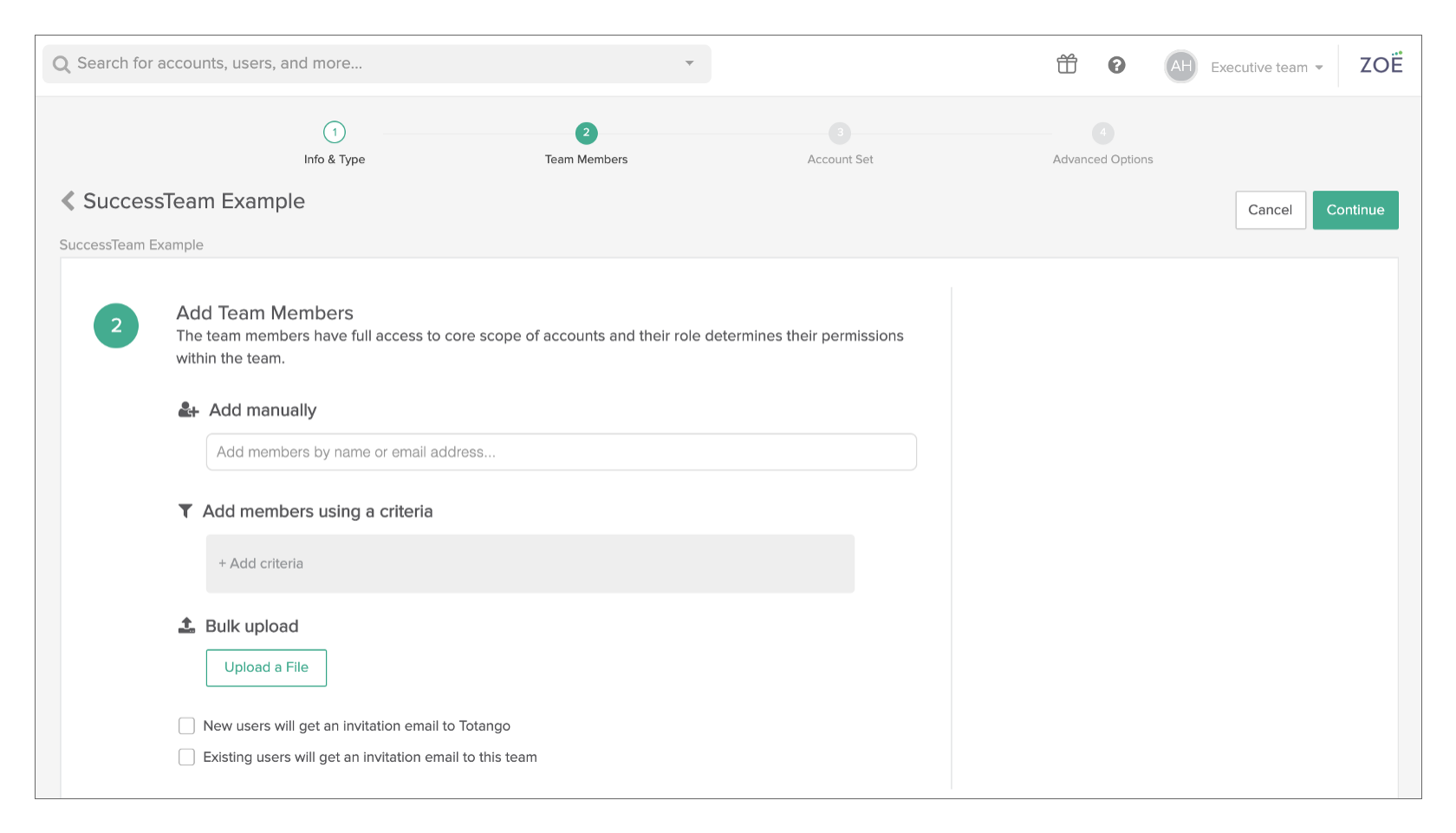Go back using the left chevron arrow
Viewport: 1456px width, 833px height.
68,201
